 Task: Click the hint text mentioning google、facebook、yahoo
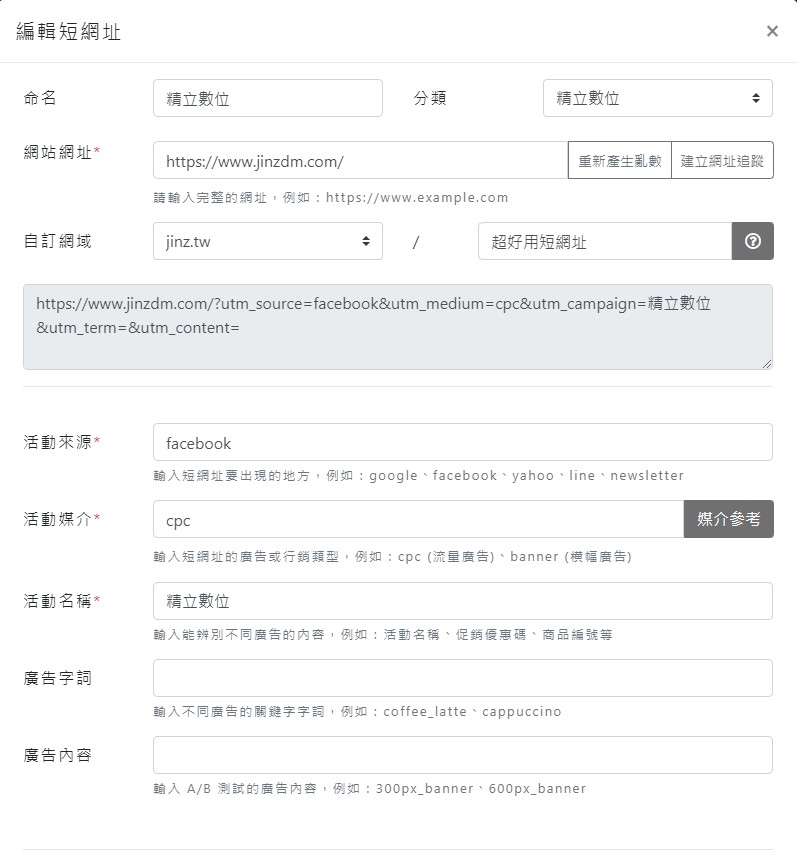coord(418,475)
